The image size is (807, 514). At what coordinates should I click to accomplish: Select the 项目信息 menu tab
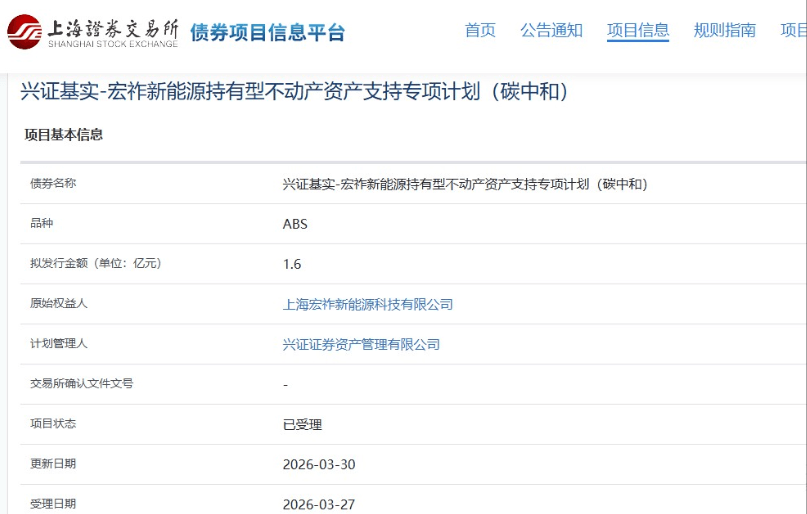(x=638, y=30)
